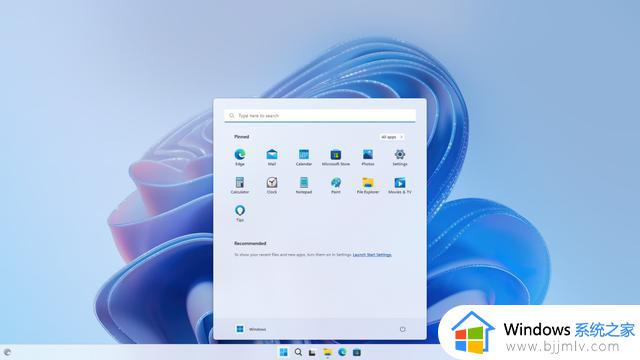The width and height of the screenshot is (640, 360).
Task: Launch Notepad from pinned apps
Action: [304, 185]
